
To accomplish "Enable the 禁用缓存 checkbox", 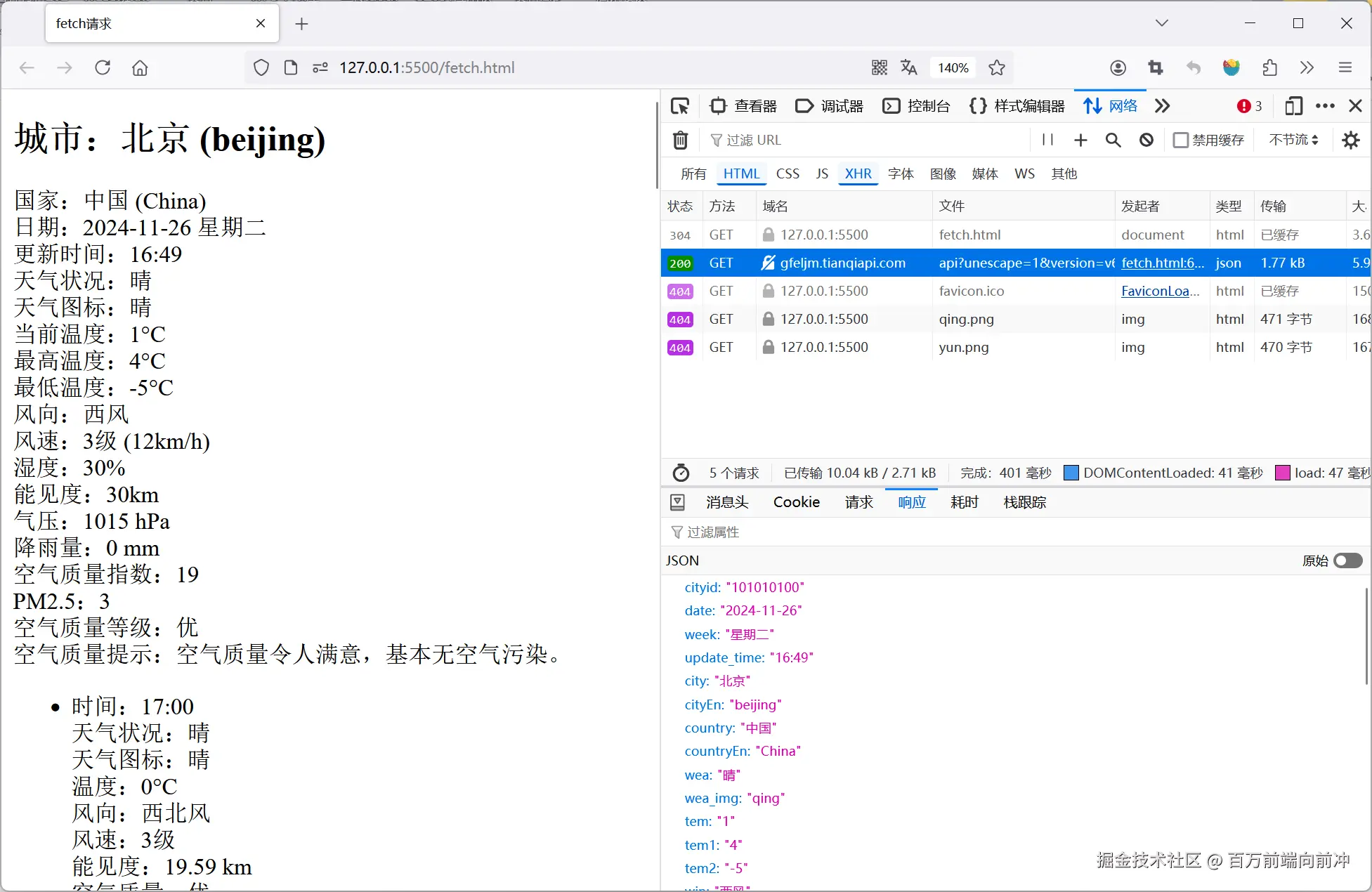I will [1181, 140].
